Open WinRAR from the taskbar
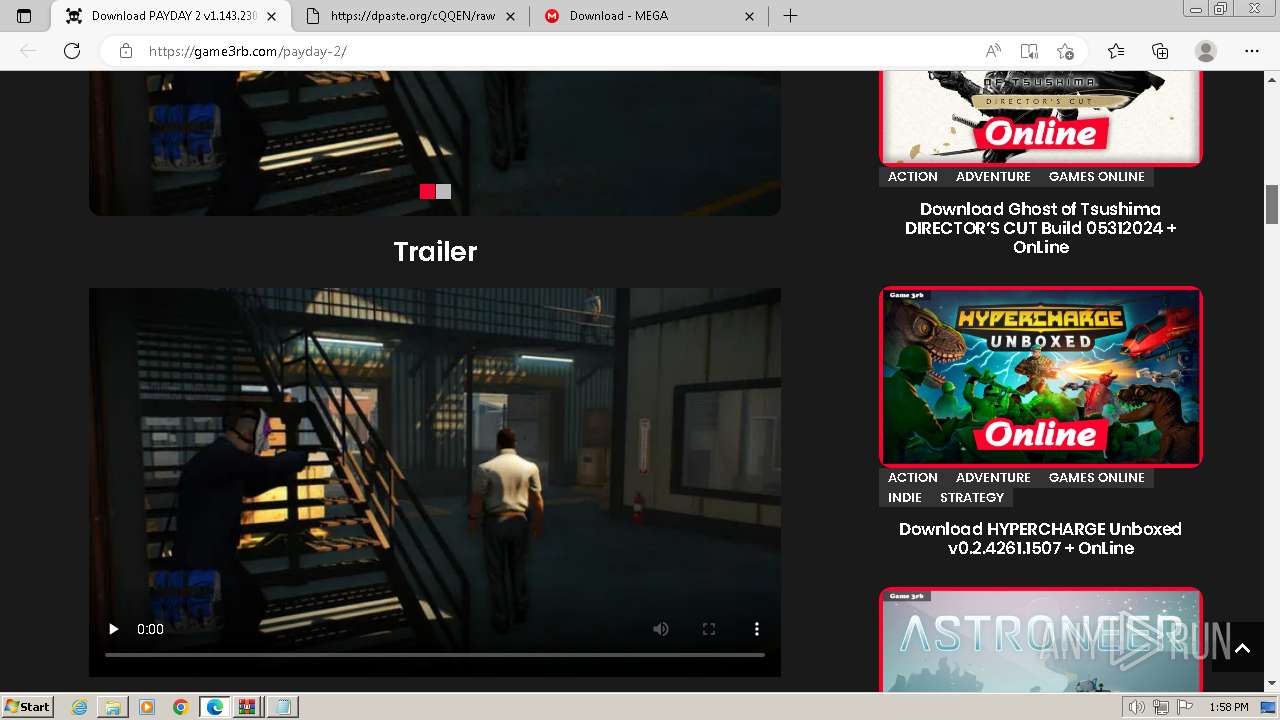The width and height of the screenshot is (1280, 720). (x=247, y=707)
